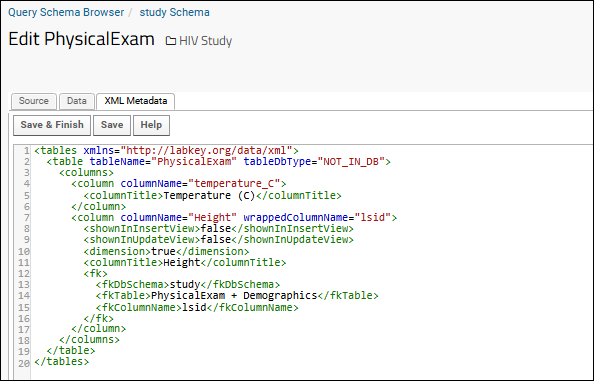Screen dimensions: 594x381
Task: Click the fkColumnName lsid line
Action: pos(197,307)
